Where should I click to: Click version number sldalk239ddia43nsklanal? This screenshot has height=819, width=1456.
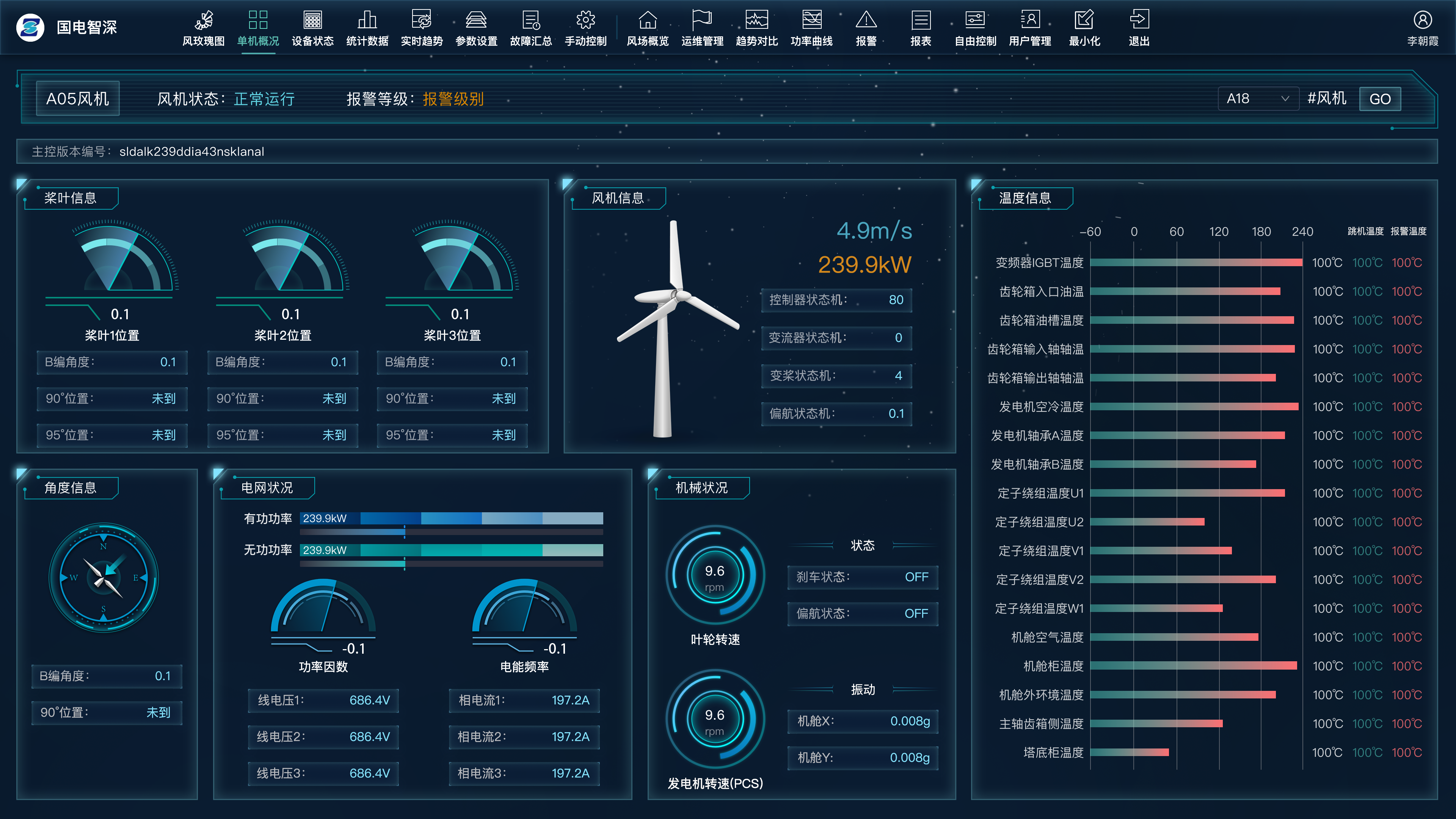click(191, 152)
